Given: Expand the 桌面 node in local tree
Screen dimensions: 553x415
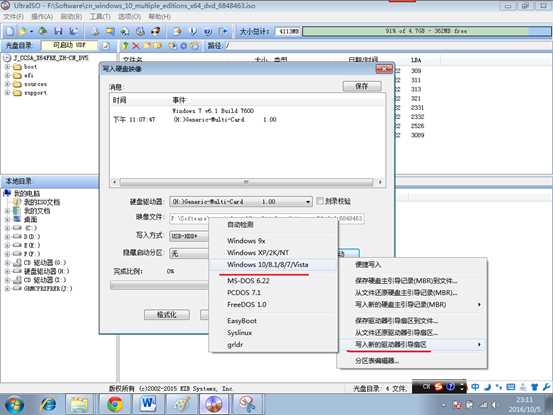Looking at the screenshot, I should coord(7,219).
